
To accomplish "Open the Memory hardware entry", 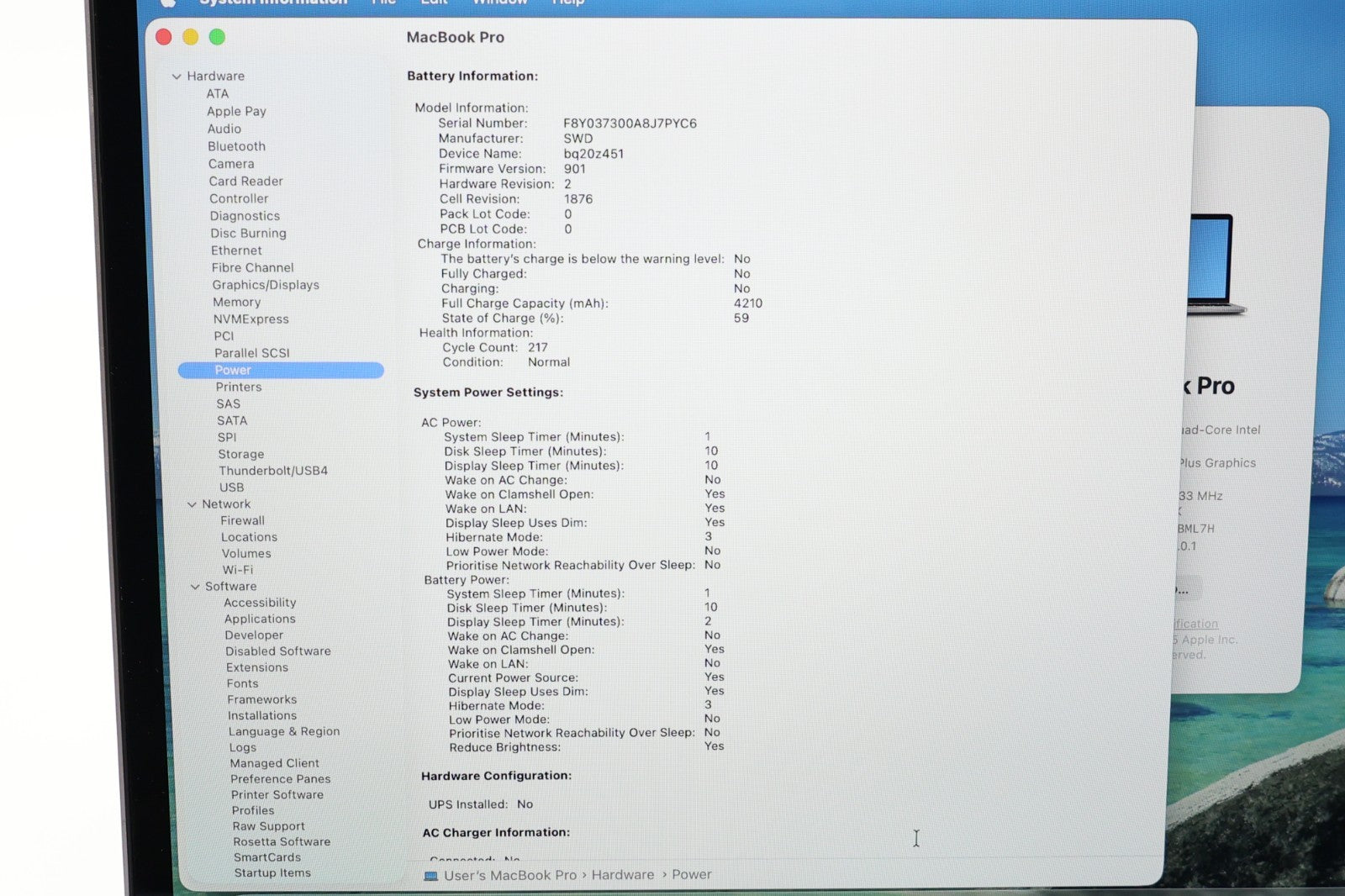I will 236,302.
